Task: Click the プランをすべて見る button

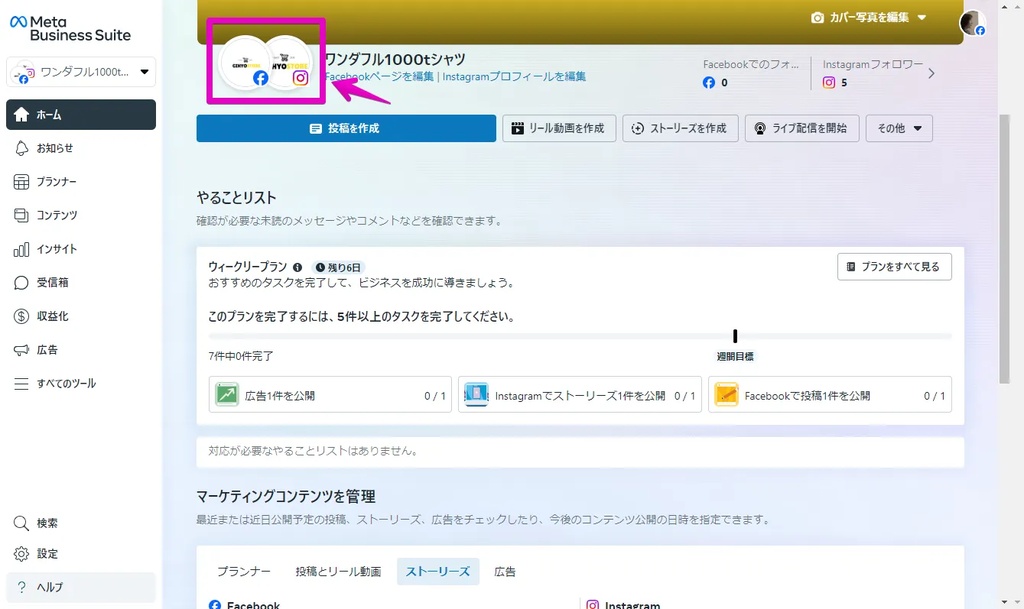Action: tap(894, 267)
